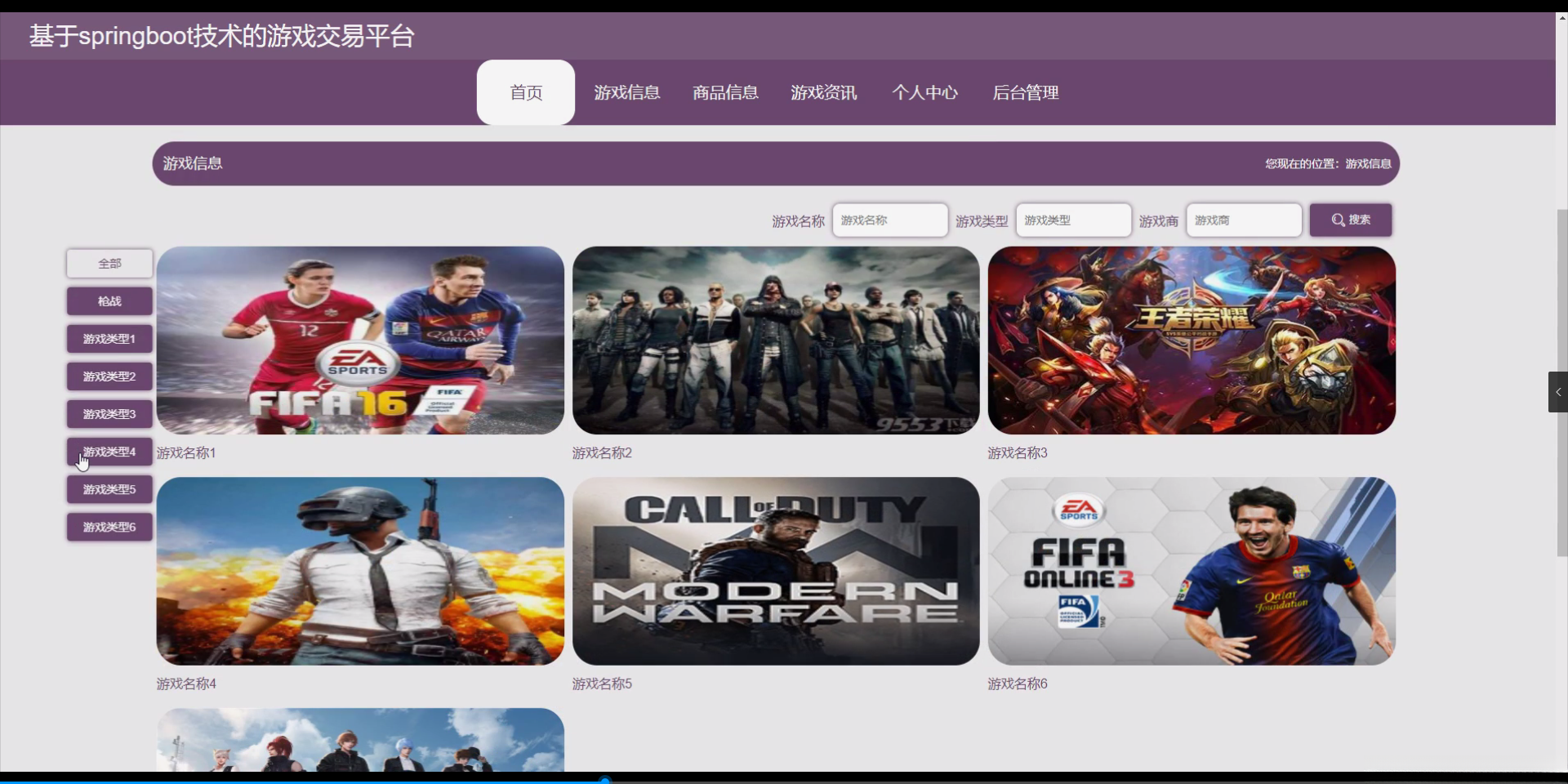Filter by 游戏类型4 category
The height and width of the screenshot is (784, 1568).
tap(109, 452)
